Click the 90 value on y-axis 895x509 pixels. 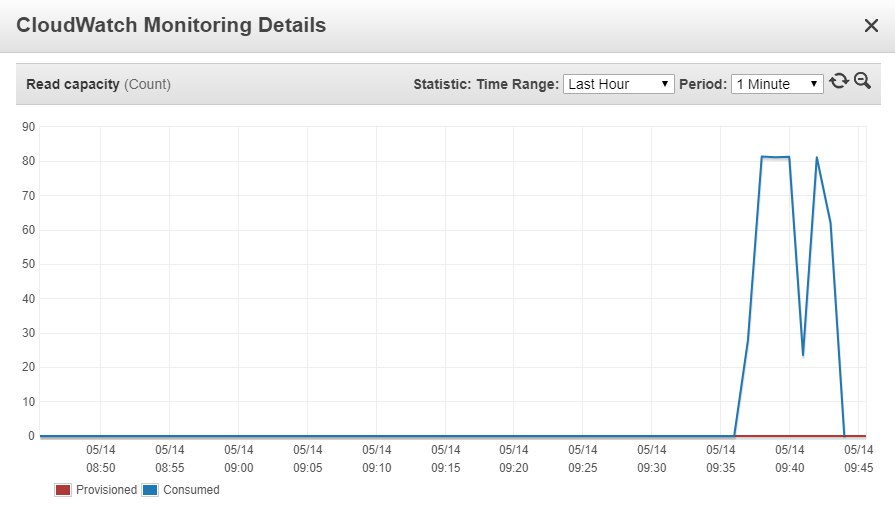pos(29,127)
